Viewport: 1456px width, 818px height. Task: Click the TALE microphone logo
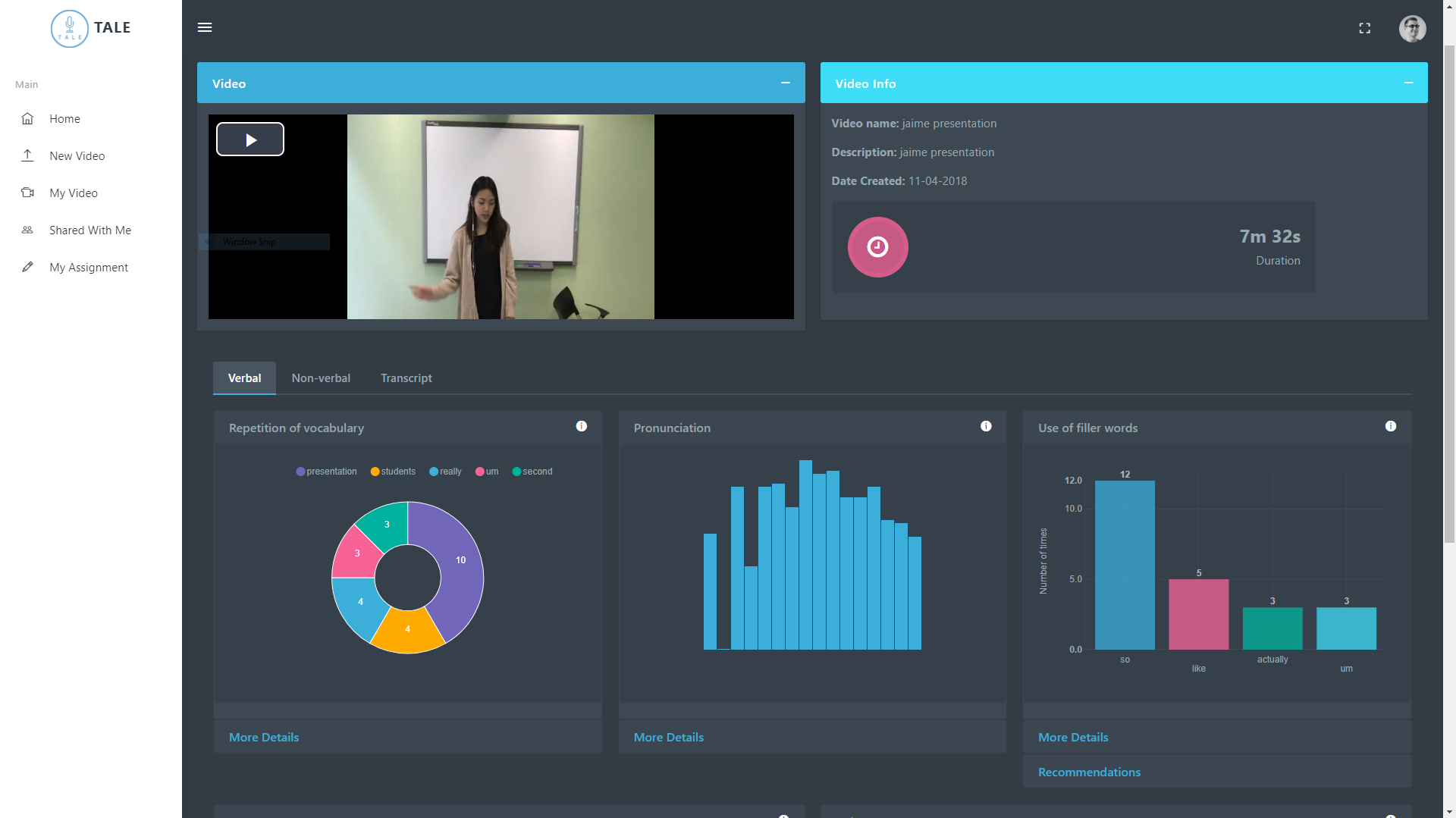click(x=70, y=29)
